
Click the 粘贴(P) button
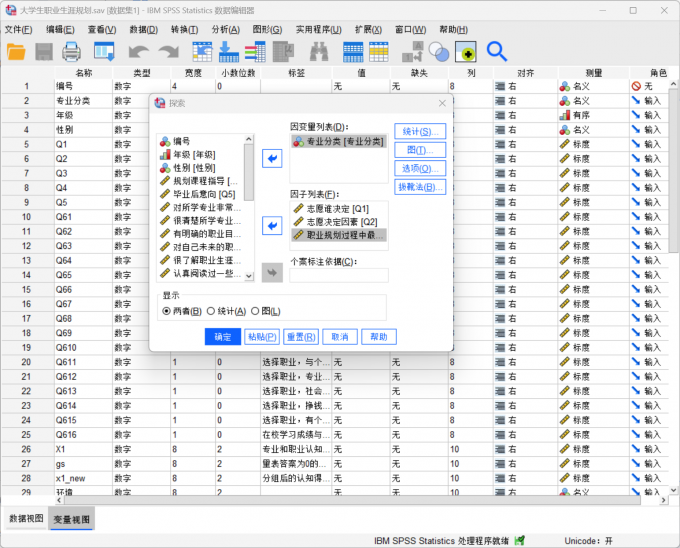coord(262,337)
